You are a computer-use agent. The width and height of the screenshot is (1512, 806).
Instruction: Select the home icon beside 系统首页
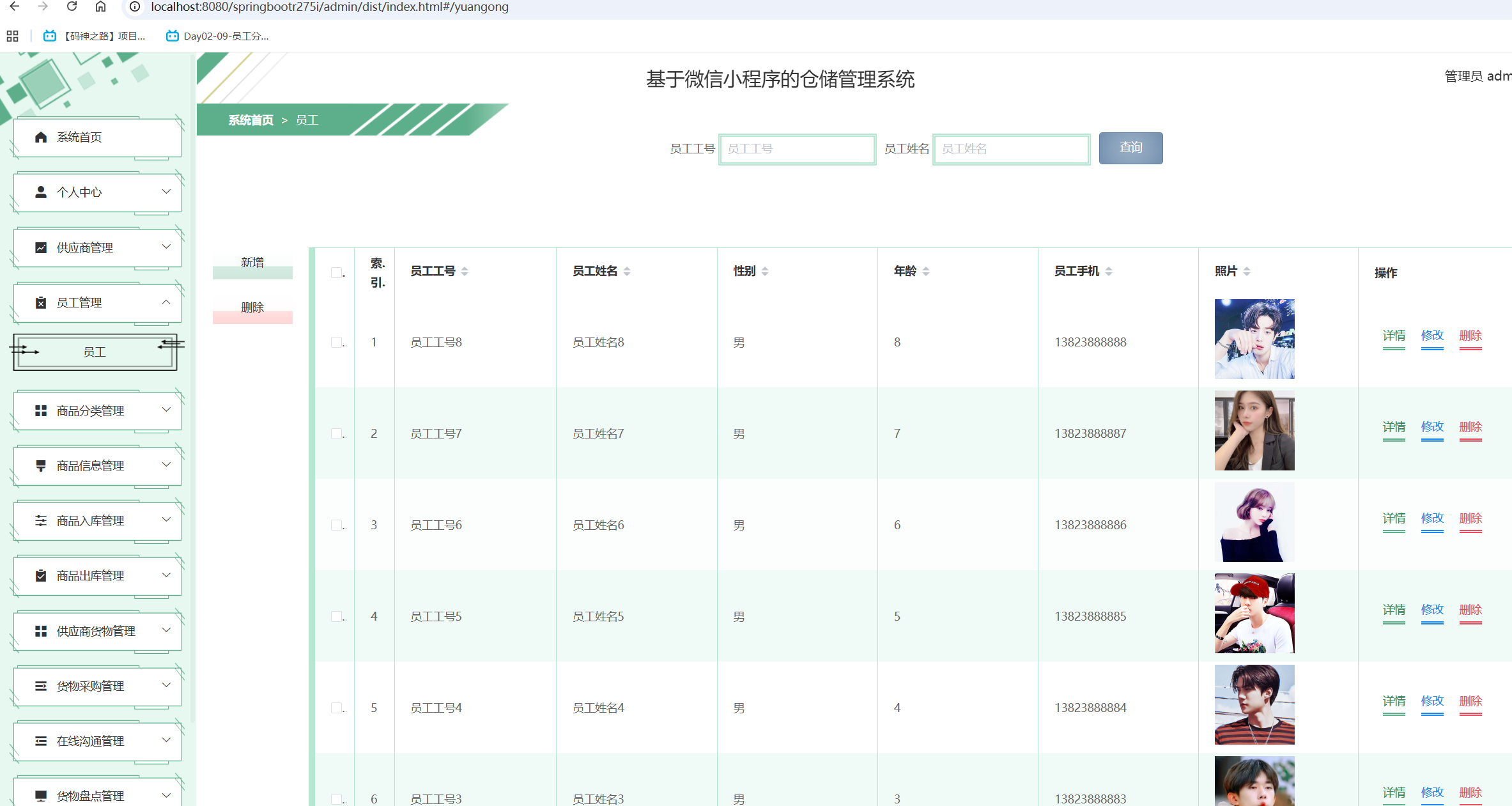(x=40, y=136)
